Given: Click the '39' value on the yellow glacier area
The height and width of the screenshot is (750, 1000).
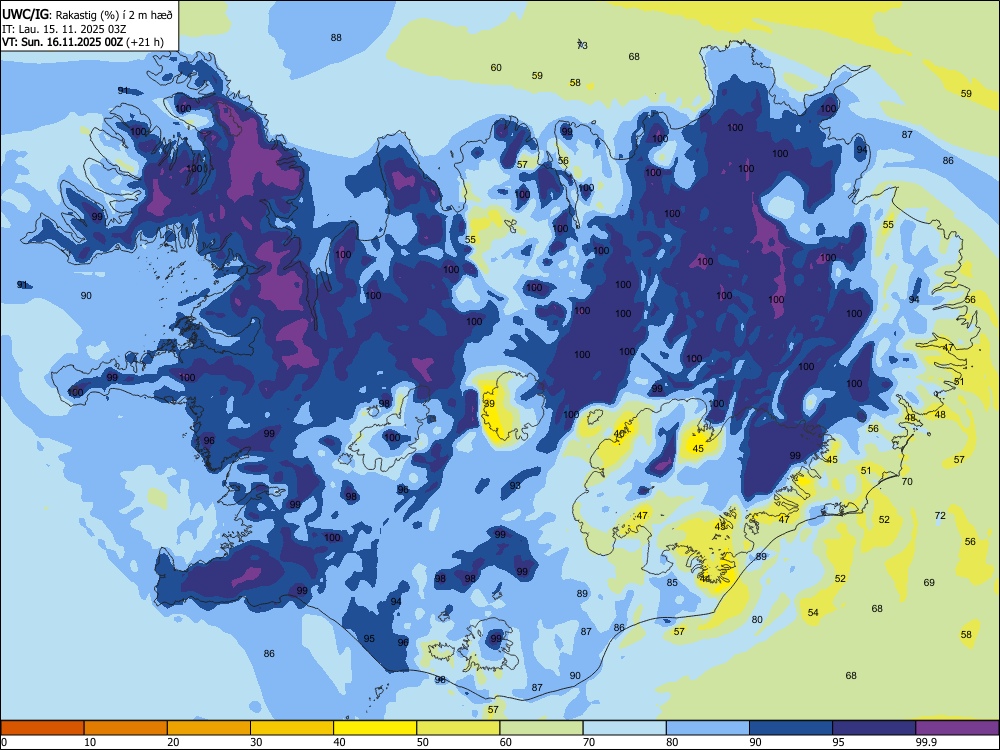Looking at the screenshot, I should click(x=489, y=404).
